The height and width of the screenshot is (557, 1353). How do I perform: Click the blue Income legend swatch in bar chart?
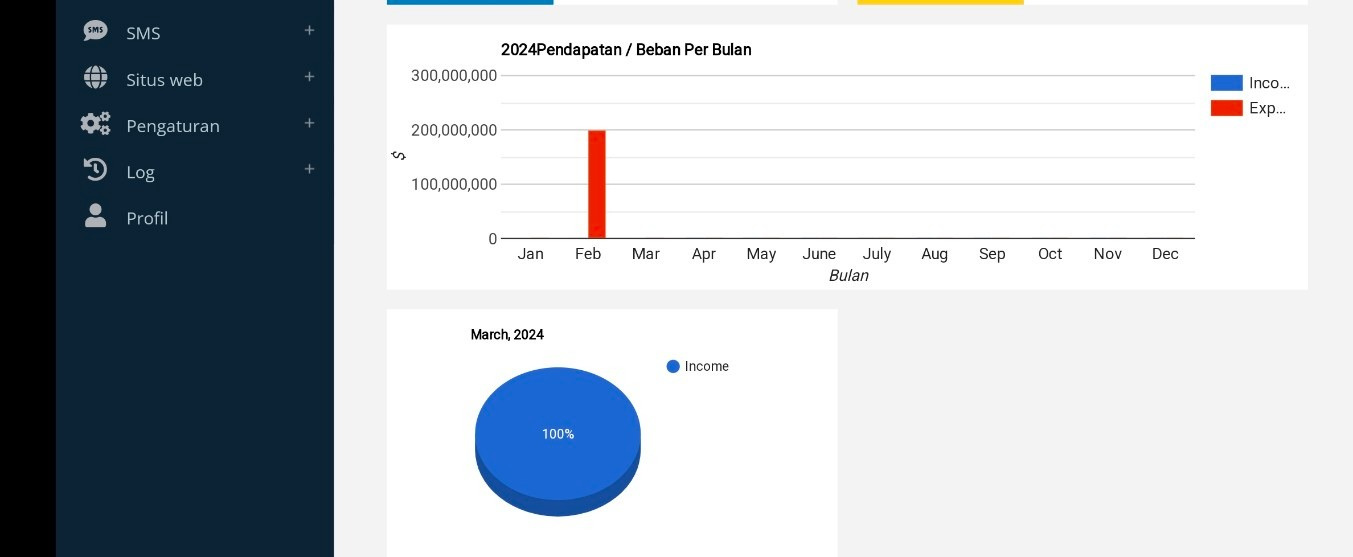click(1226, 83)
